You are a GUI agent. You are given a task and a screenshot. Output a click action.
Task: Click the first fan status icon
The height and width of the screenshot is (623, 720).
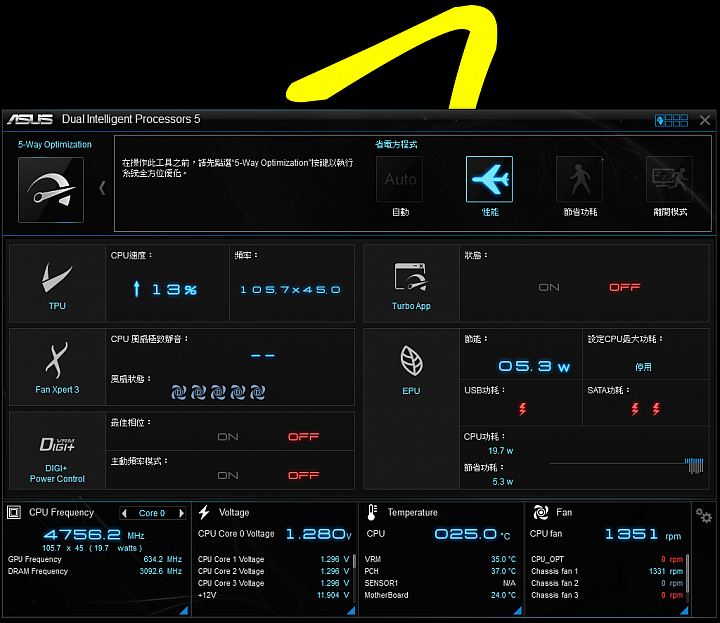179,392
